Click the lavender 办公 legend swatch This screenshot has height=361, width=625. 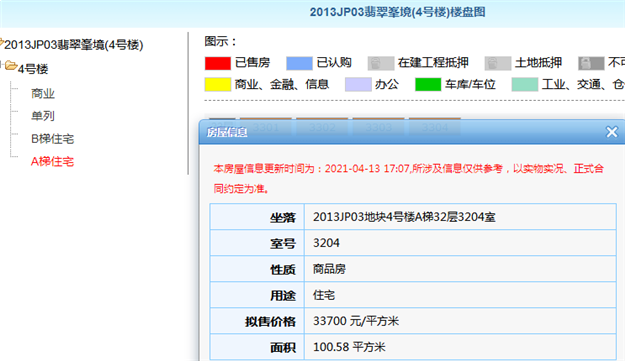[358, 84]
